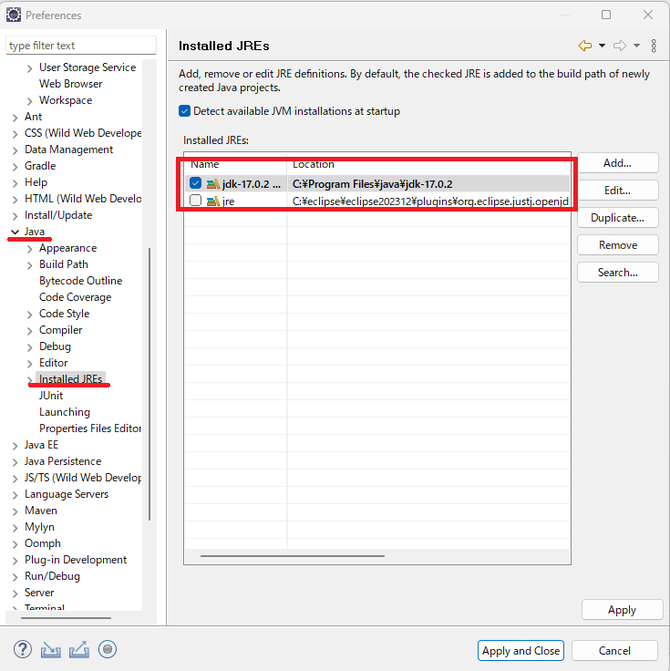Click the JRE table horizontal scrollbar

point(292,556)
